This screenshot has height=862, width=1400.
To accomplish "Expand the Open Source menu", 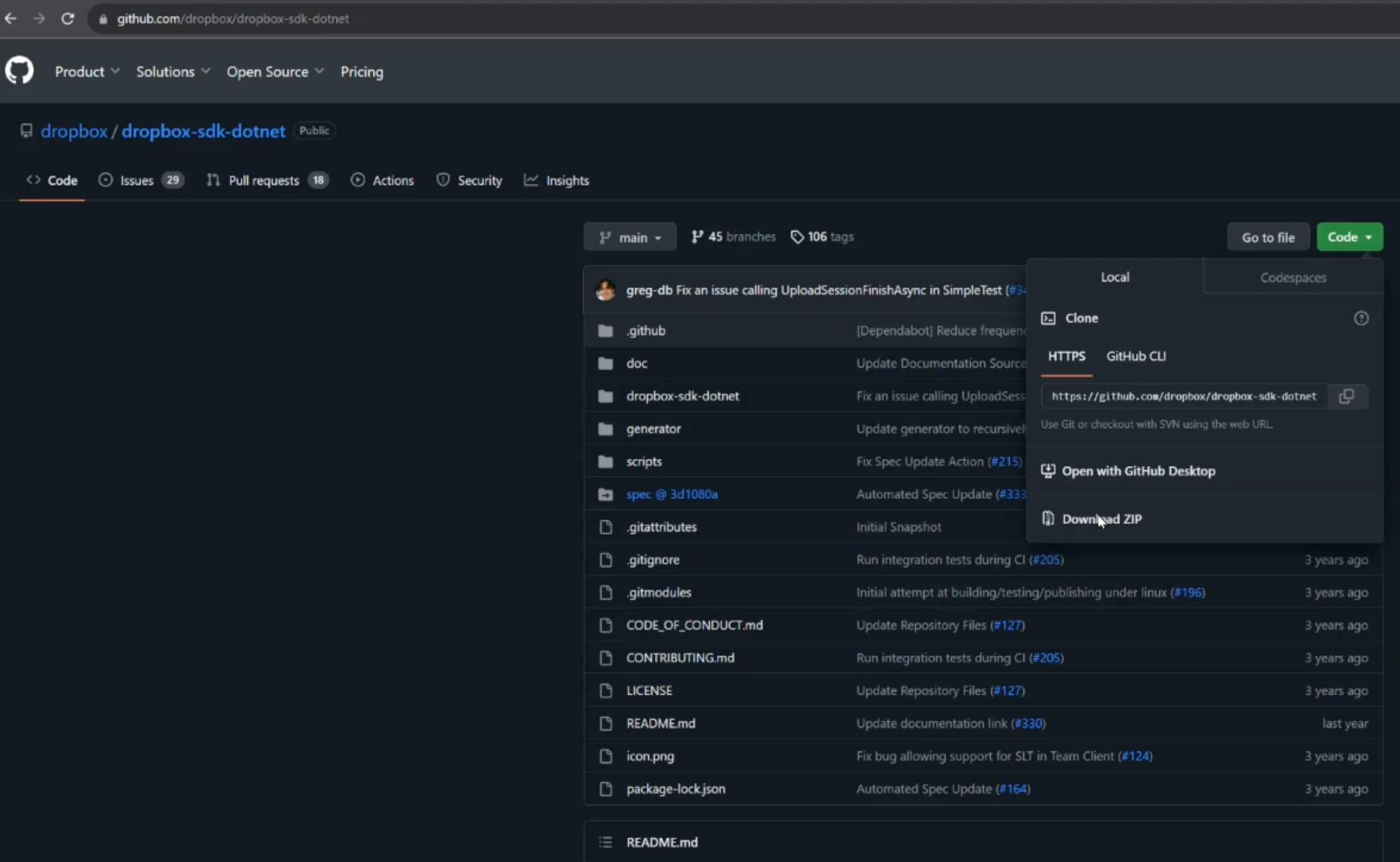I will click(275, 71).
